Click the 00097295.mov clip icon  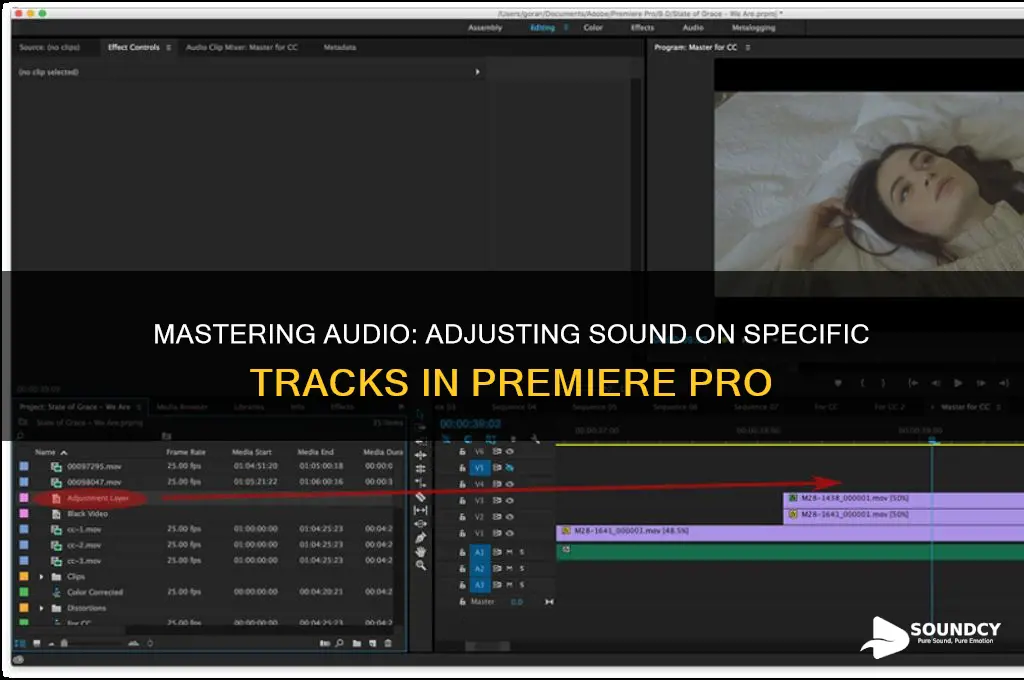[56, 466]
